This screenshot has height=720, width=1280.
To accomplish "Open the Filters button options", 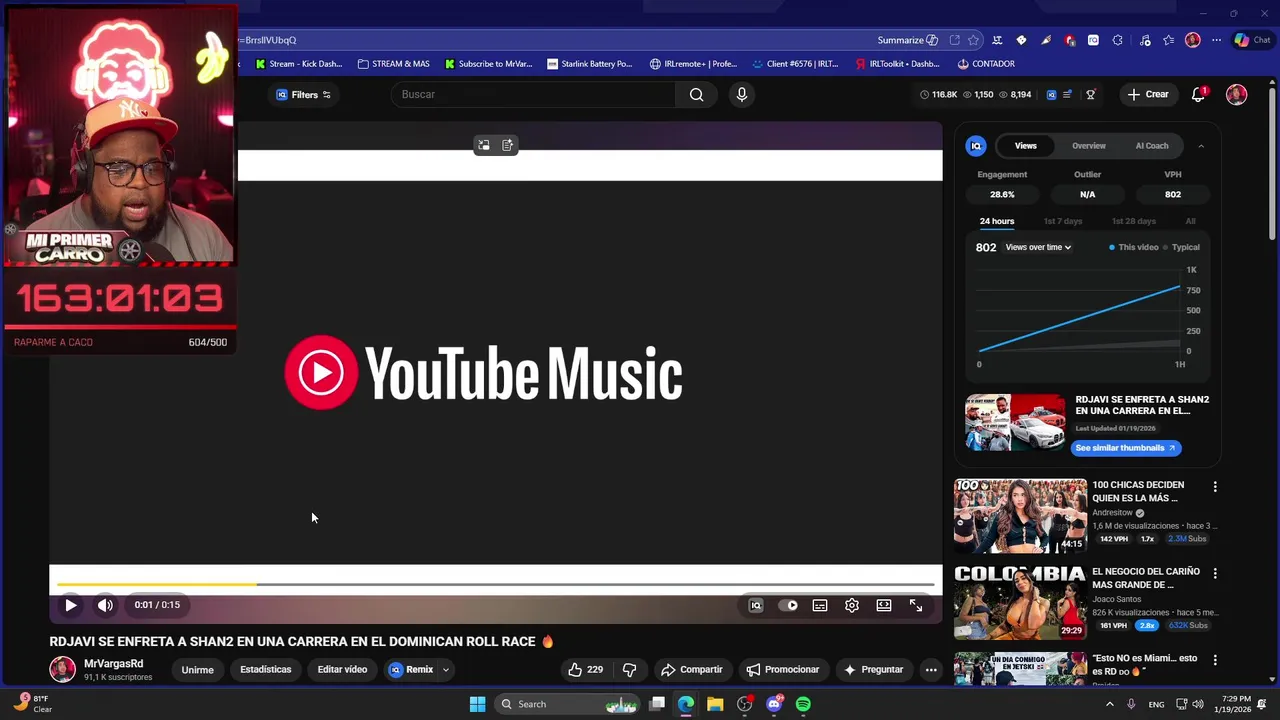I will pyautogui.click(x=304, y=95).
